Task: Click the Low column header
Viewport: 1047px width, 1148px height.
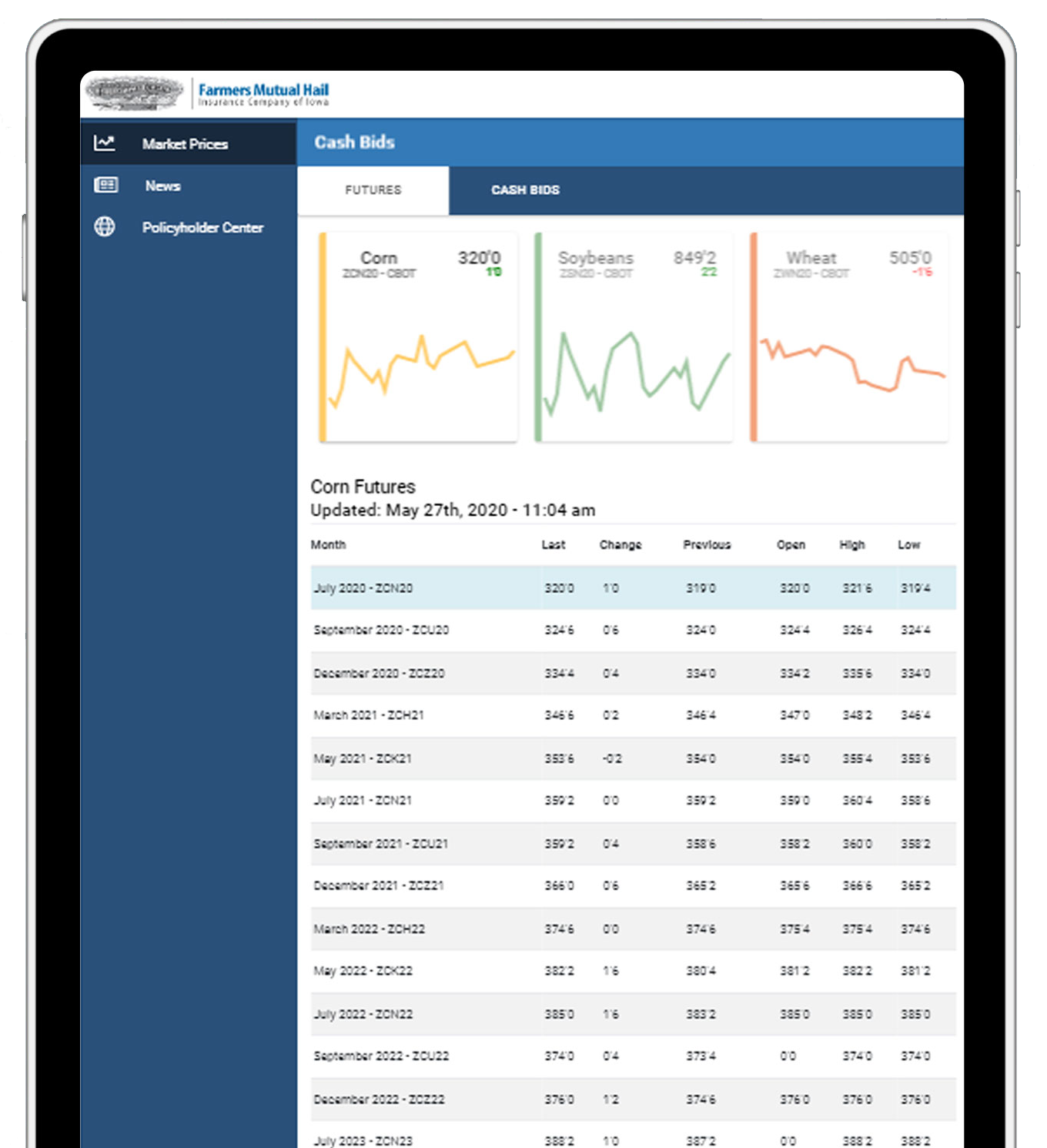Action: 909,544
